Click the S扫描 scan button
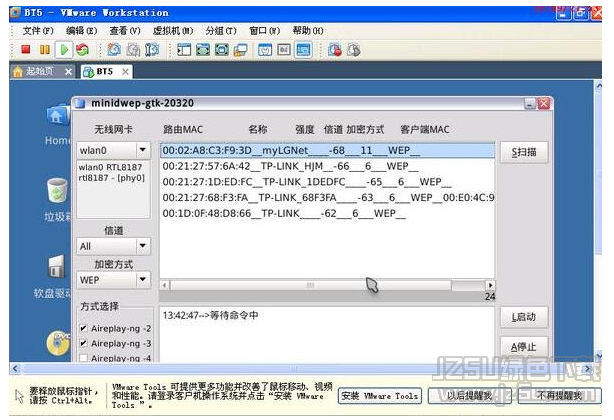Screen dimensions: 614x420 524,152
